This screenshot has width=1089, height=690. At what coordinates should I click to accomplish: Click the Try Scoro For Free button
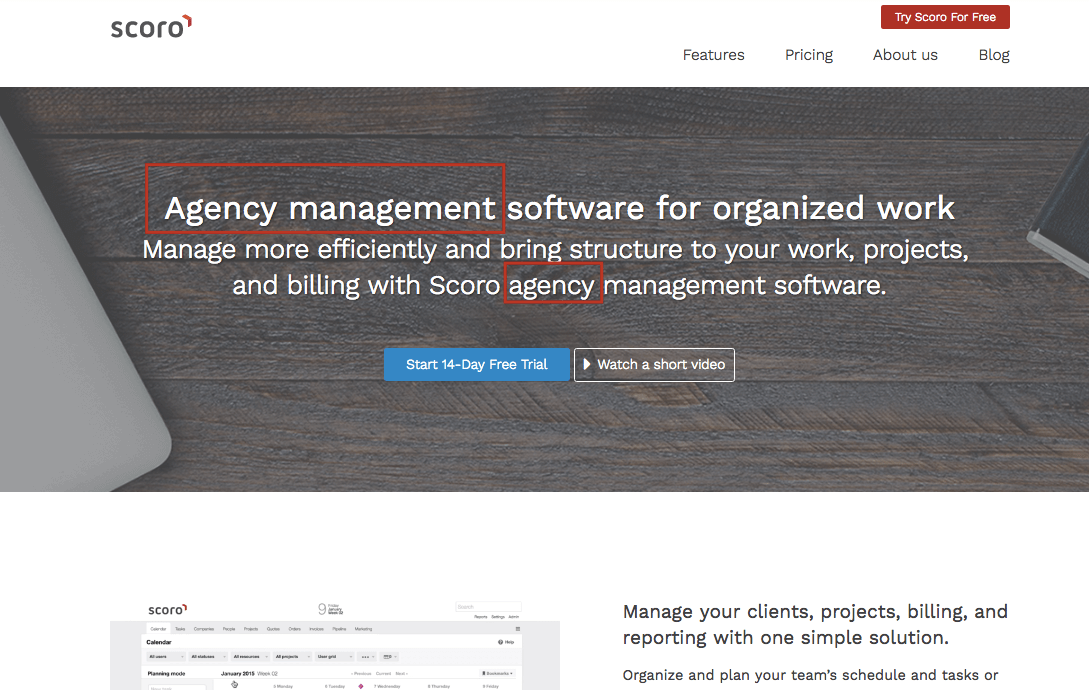[945, 17]
